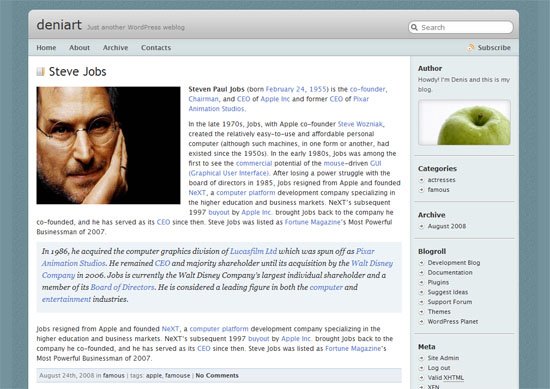The width and height of the screenshot is (550, 389).
Task: Open the Contacts navigation item
Action: 156,48
